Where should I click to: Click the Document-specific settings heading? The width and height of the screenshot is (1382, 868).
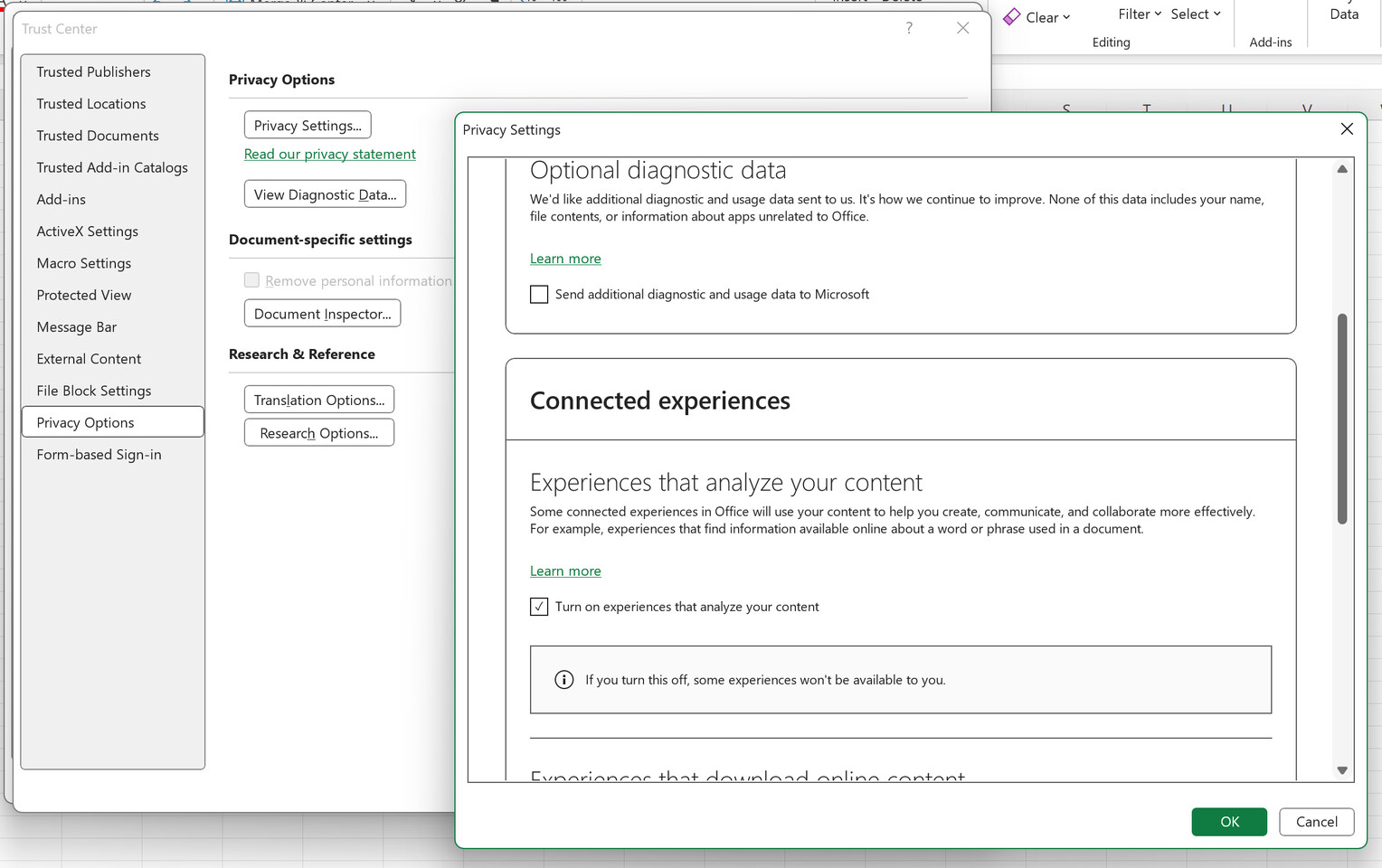tap(320, 240)
